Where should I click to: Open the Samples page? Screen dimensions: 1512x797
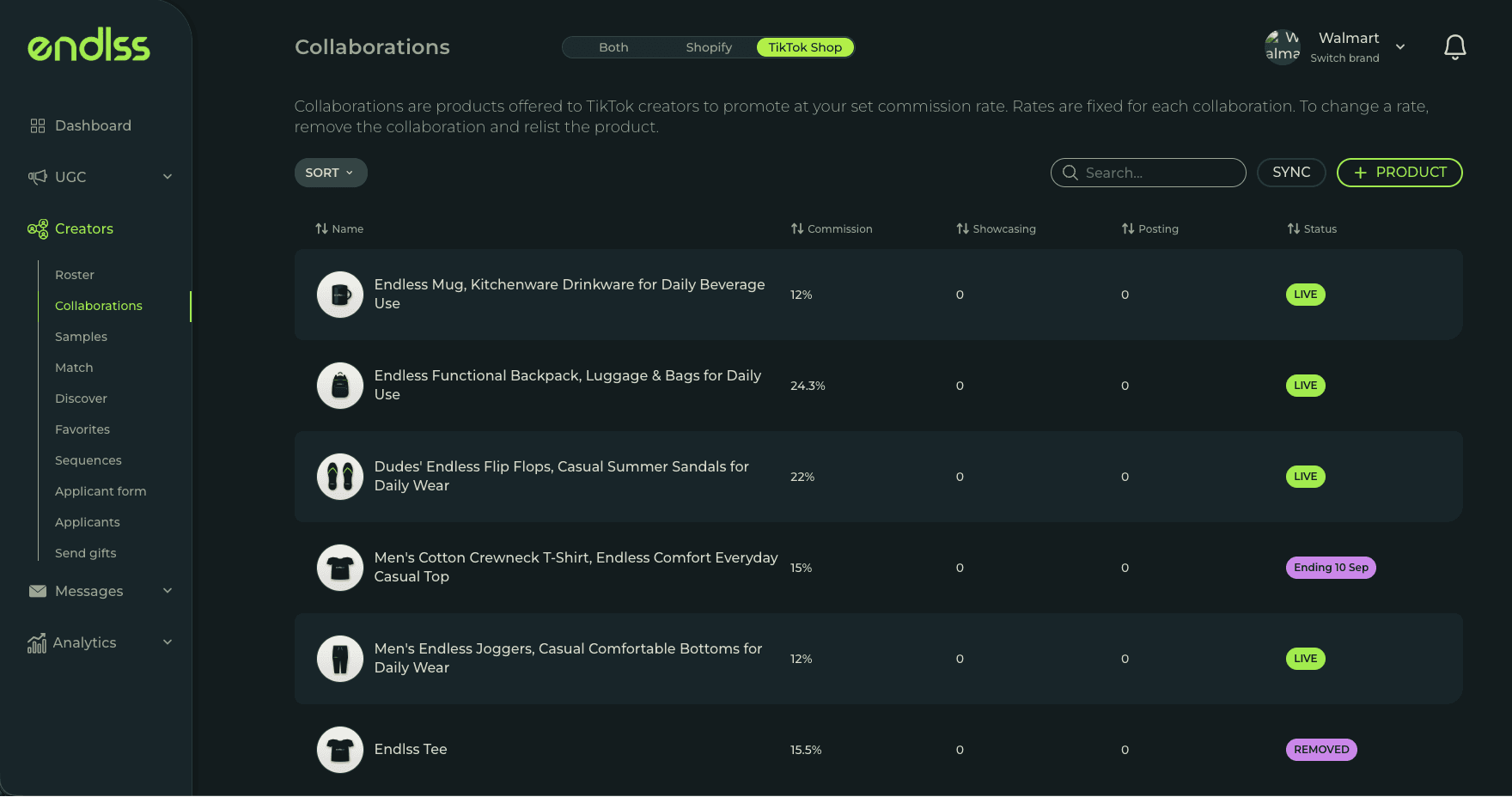pyautogui.click(x=81, y=337)
